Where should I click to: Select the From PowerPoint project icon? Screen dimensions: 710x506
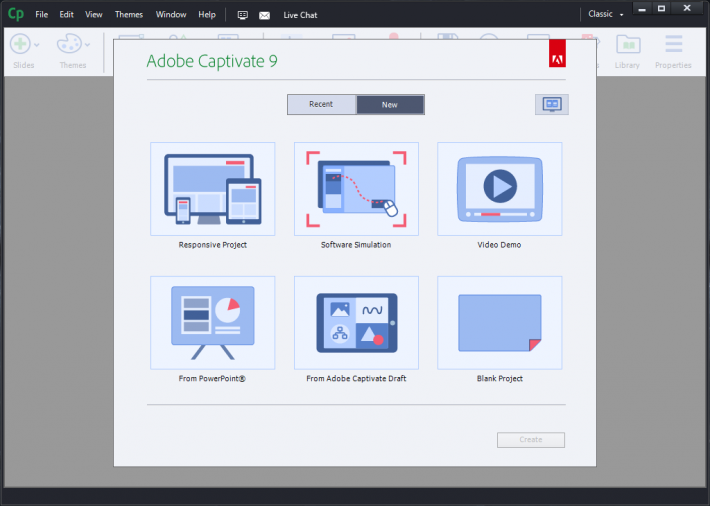tap(212, 323)
